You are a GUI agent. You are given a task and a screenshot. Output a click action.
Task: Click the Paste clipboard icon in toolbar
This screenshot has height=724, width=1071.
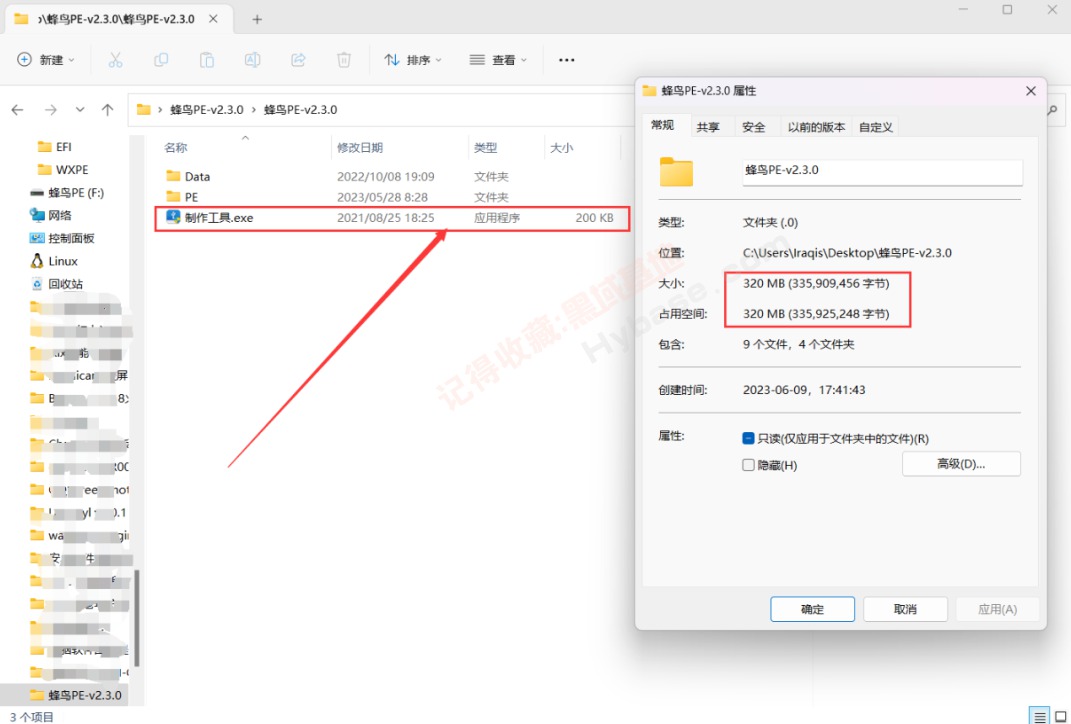pyautogui.click(x=207, y=60)
